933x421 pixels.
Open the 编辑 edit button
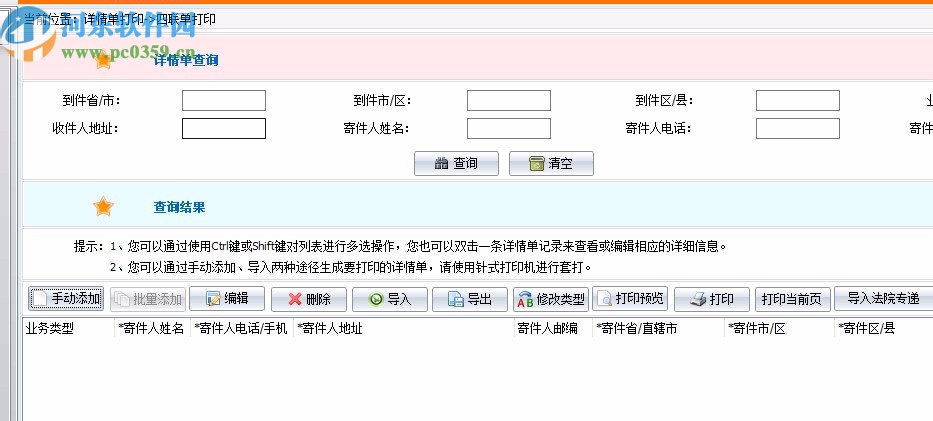tap(227, 299)
